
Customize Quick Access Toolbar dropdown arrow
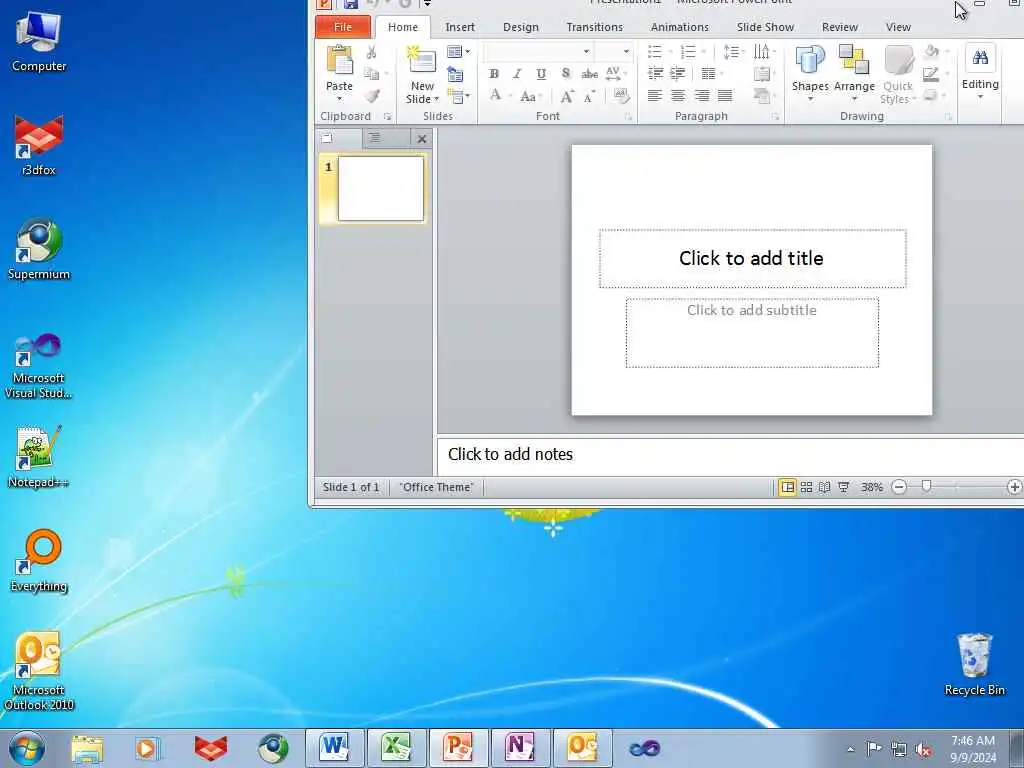427,3
